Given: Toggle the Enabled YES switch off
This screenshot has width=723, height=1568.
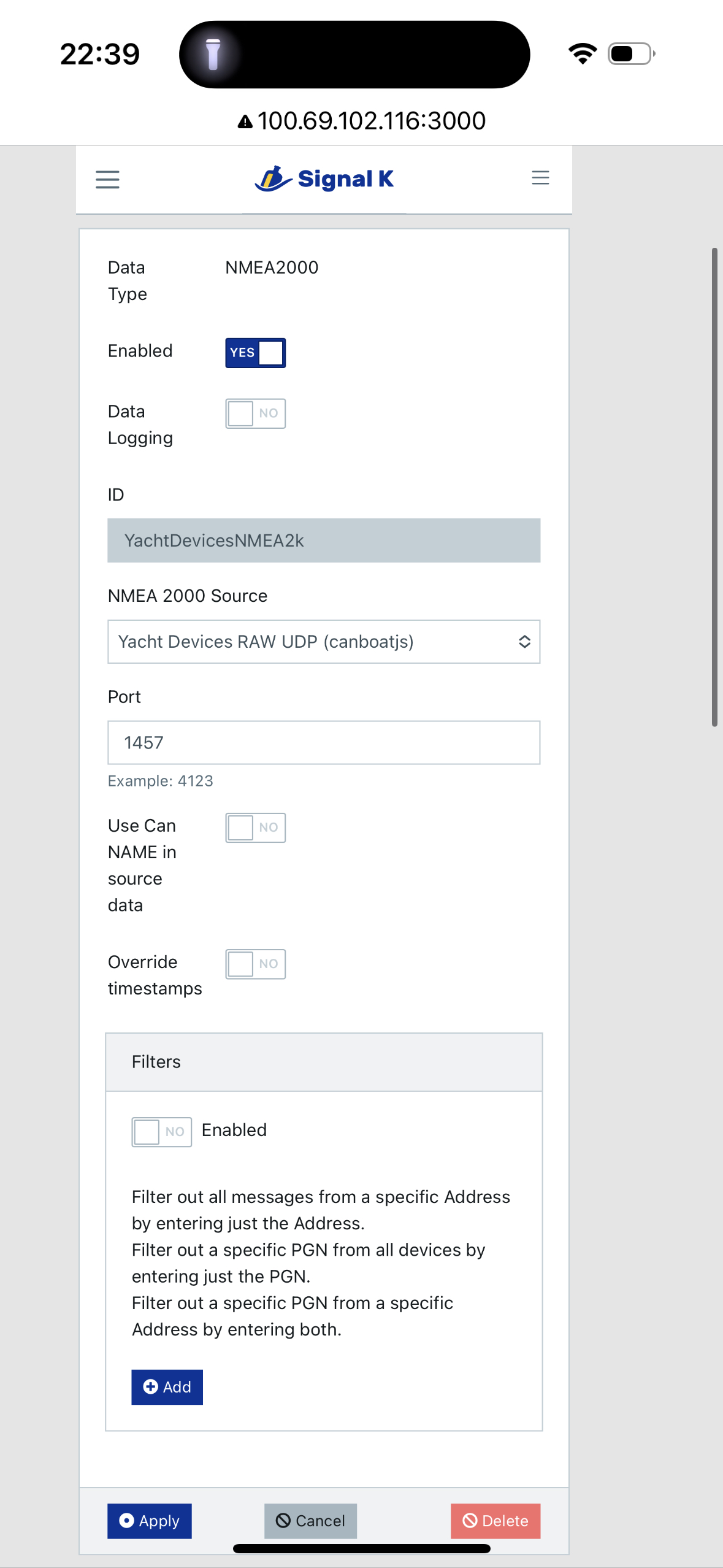Looking at the screenshot, I should pyautogui.click(x=256, y=353).
